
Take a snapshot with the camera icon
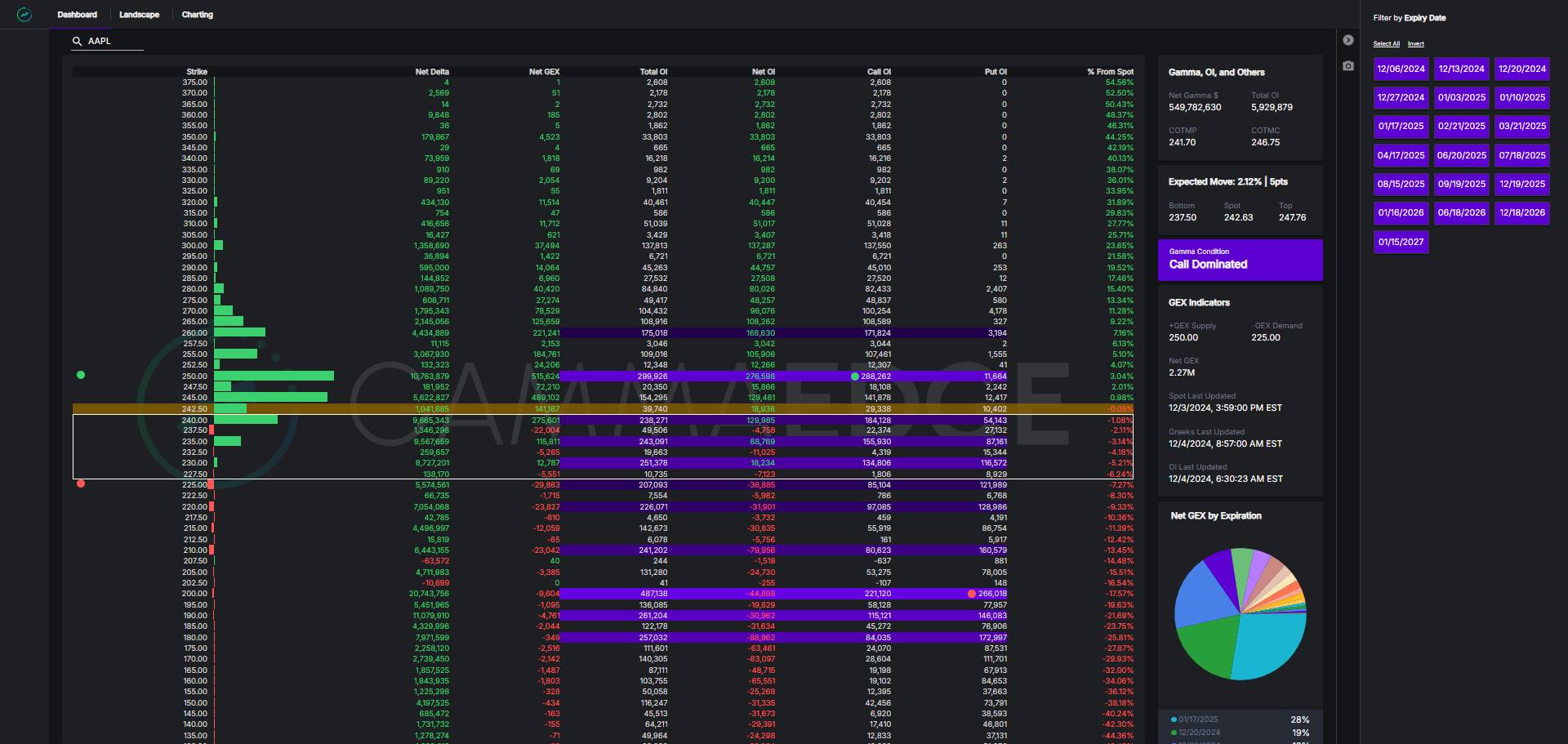1348,65
